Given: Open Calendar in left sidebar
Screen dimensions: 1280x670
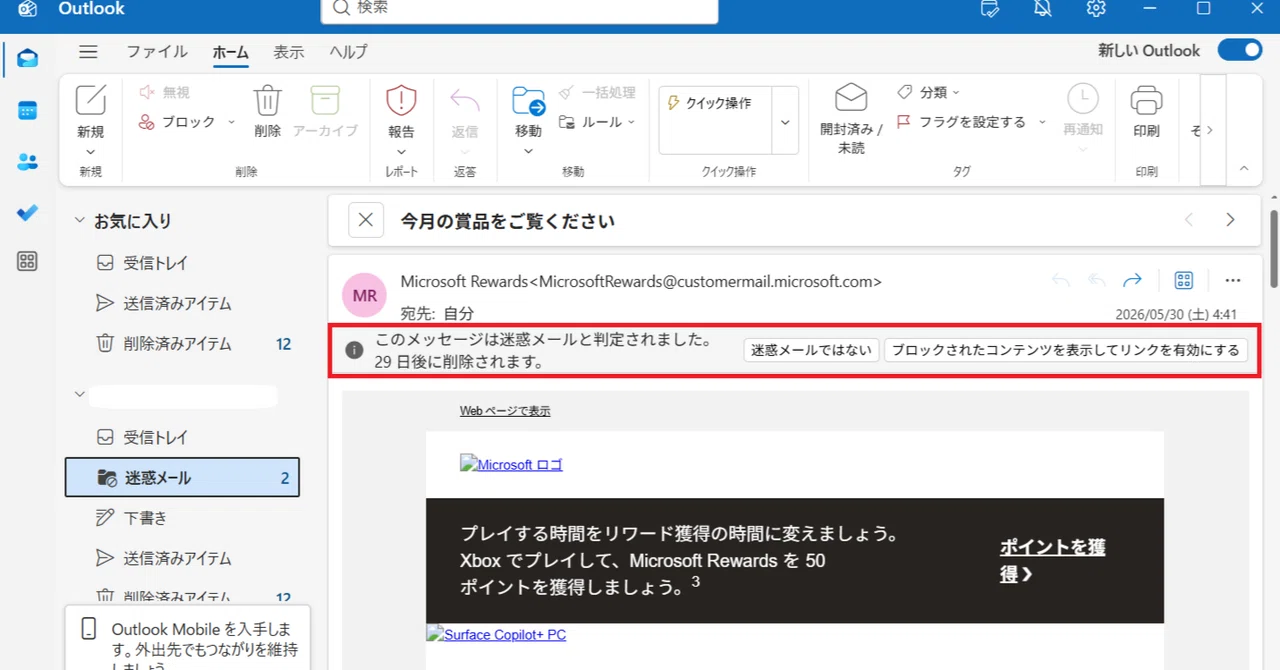Looking at the screenshot, I should coord(28,110).
